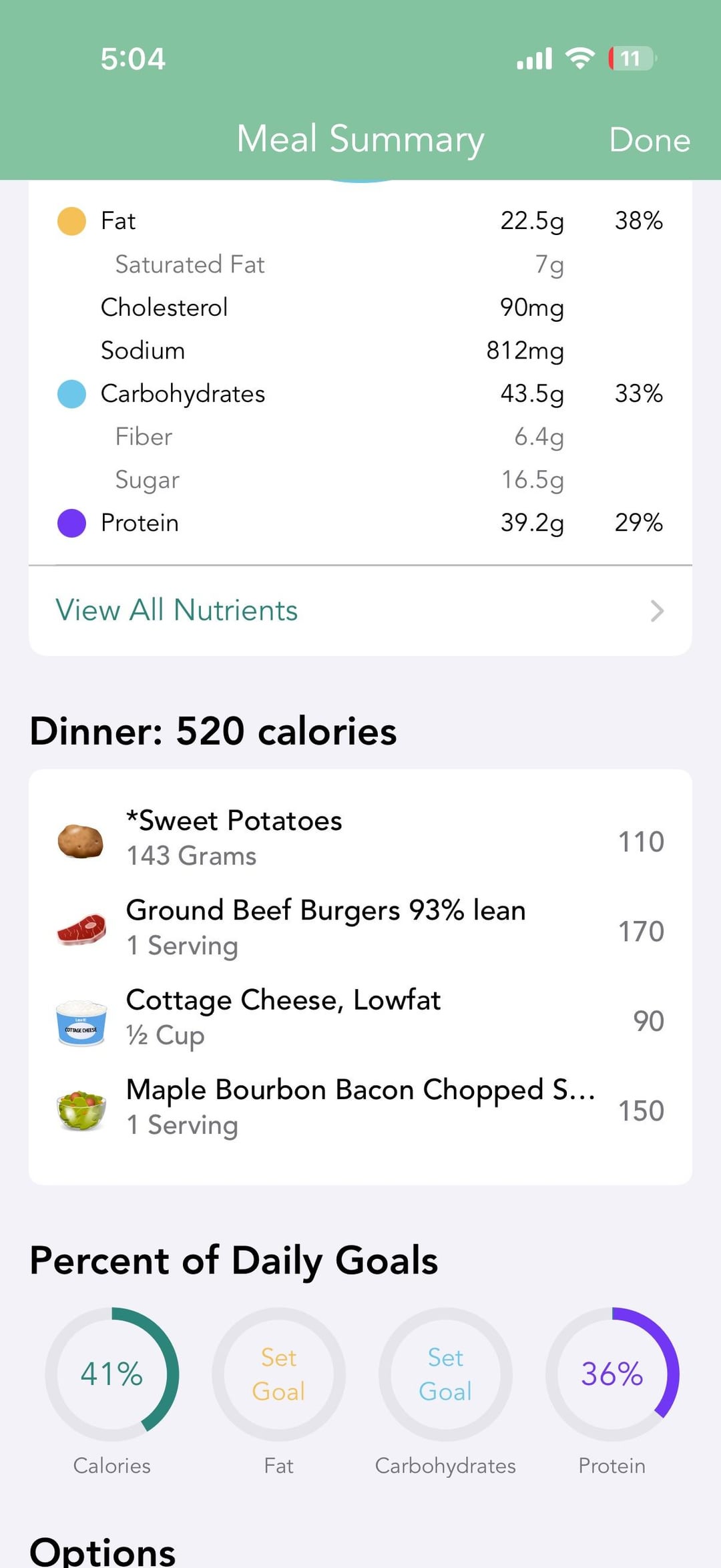Image resolution: width=721 pixels, height=1568 pixels.
Task: Tap the yellow Fat color dot
Action: pyautogui.click(x=71, y=221)
